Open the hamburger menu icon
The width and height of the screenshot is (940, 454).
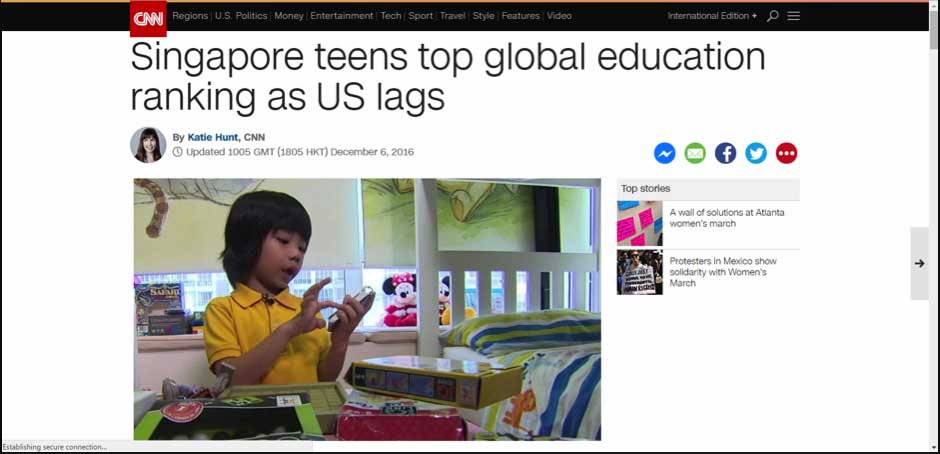tap(793, 16)
